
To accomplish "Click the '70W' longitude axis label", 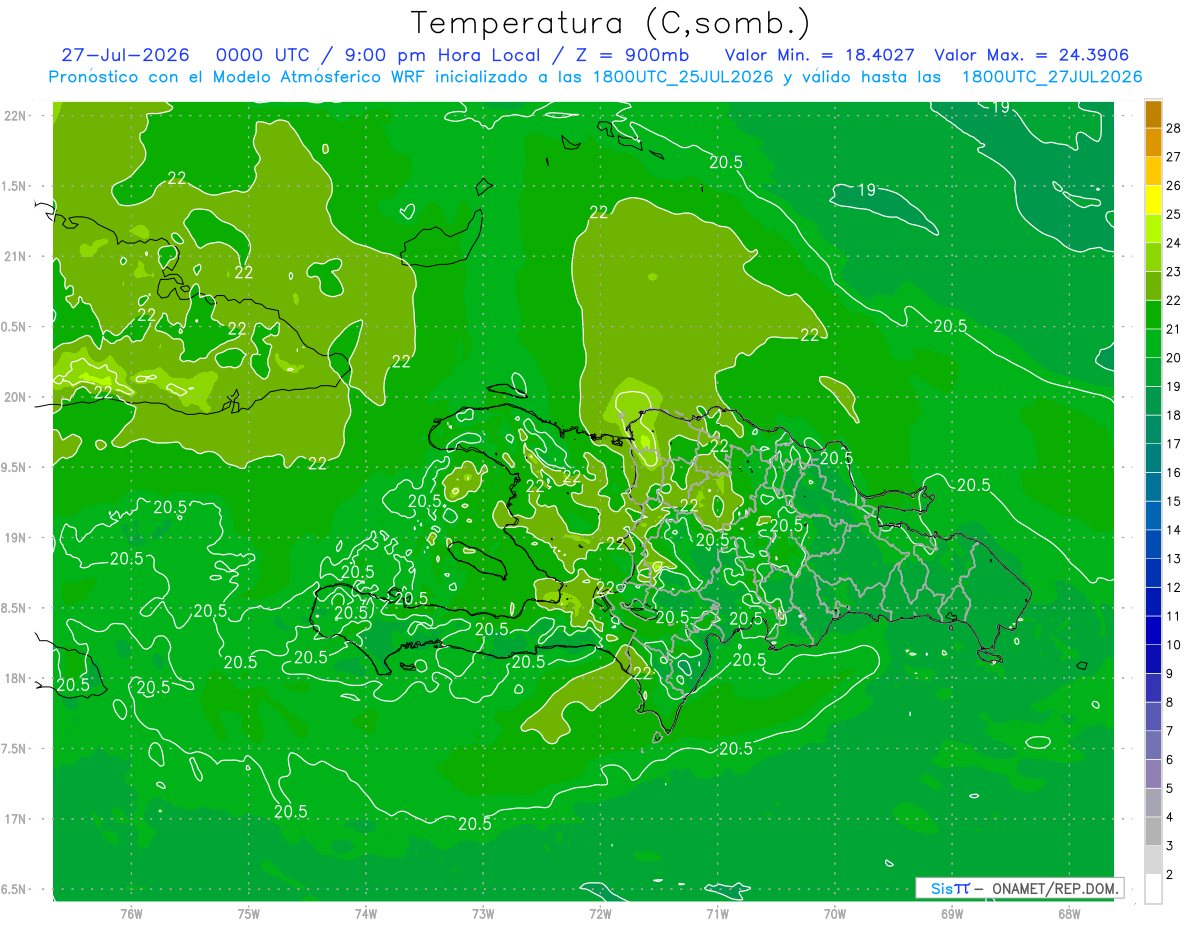I will pyautogui.click(x=834, y=914).
